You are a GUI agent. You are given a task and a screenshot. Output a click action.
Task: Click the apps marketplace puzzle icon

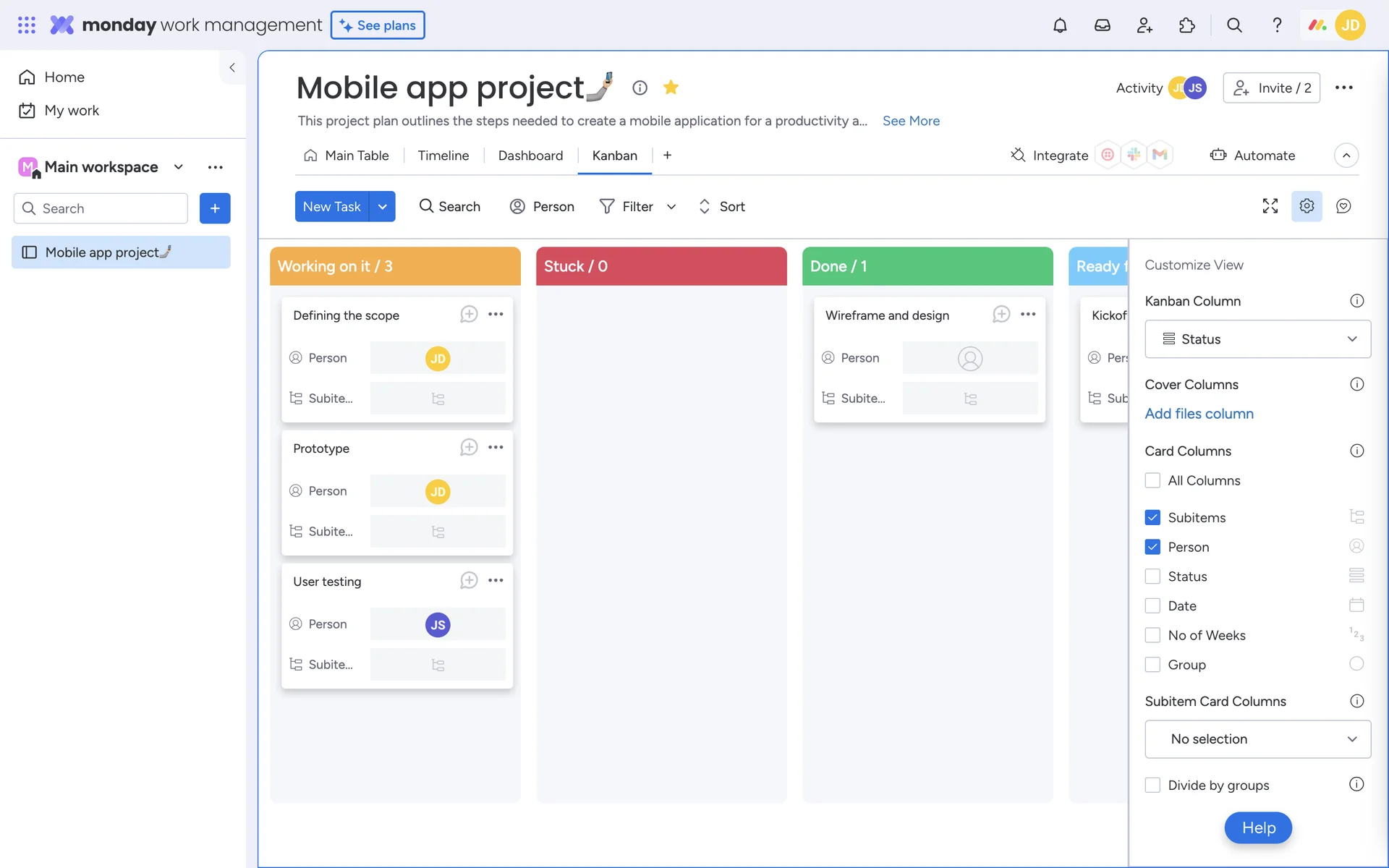pyautogui.click(x=1186, y=25)
